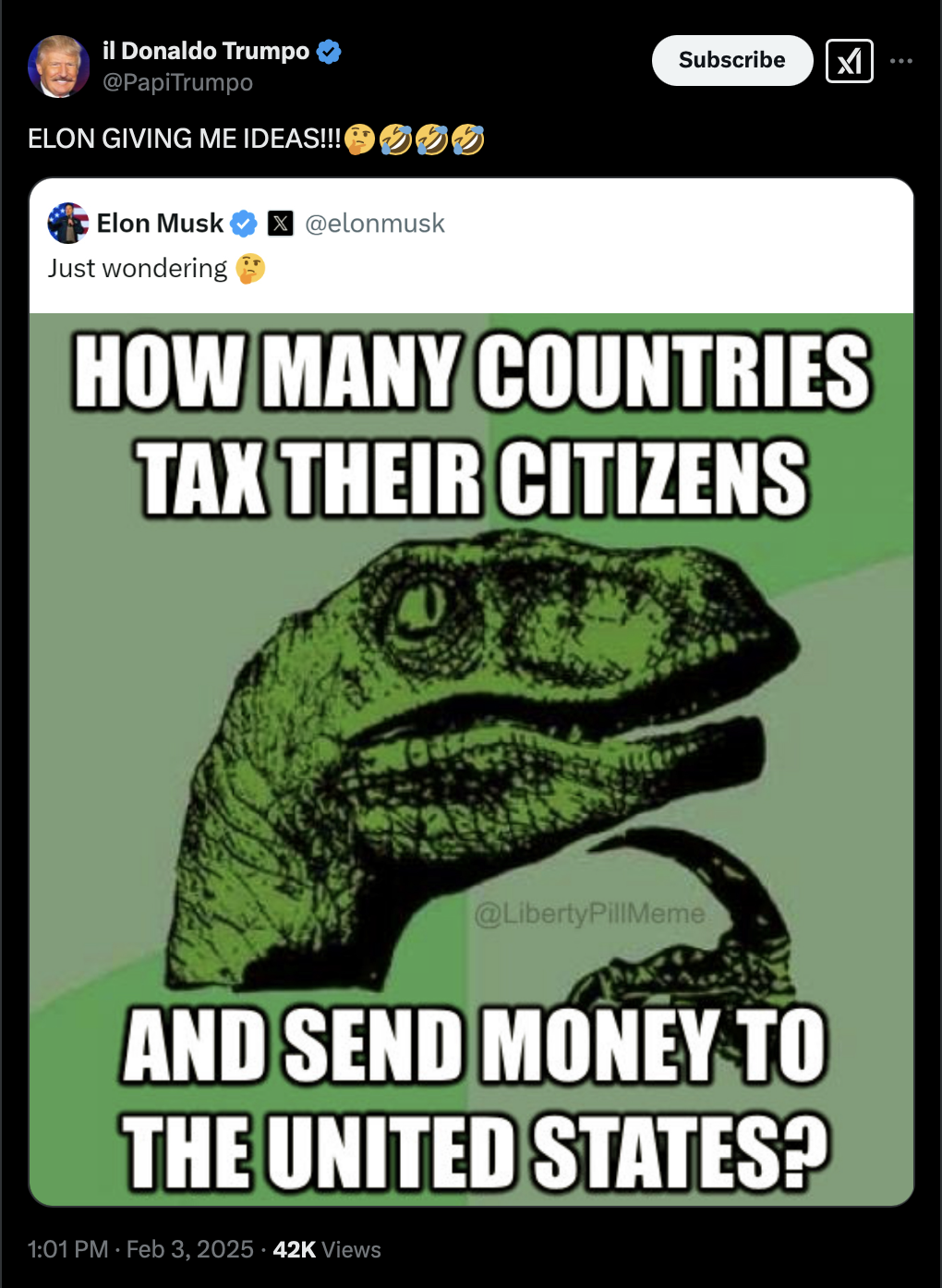This screenshot has width=942, height=1288.
Task: Click the 1:01 PM timestamp
Action: [68, 1249]
